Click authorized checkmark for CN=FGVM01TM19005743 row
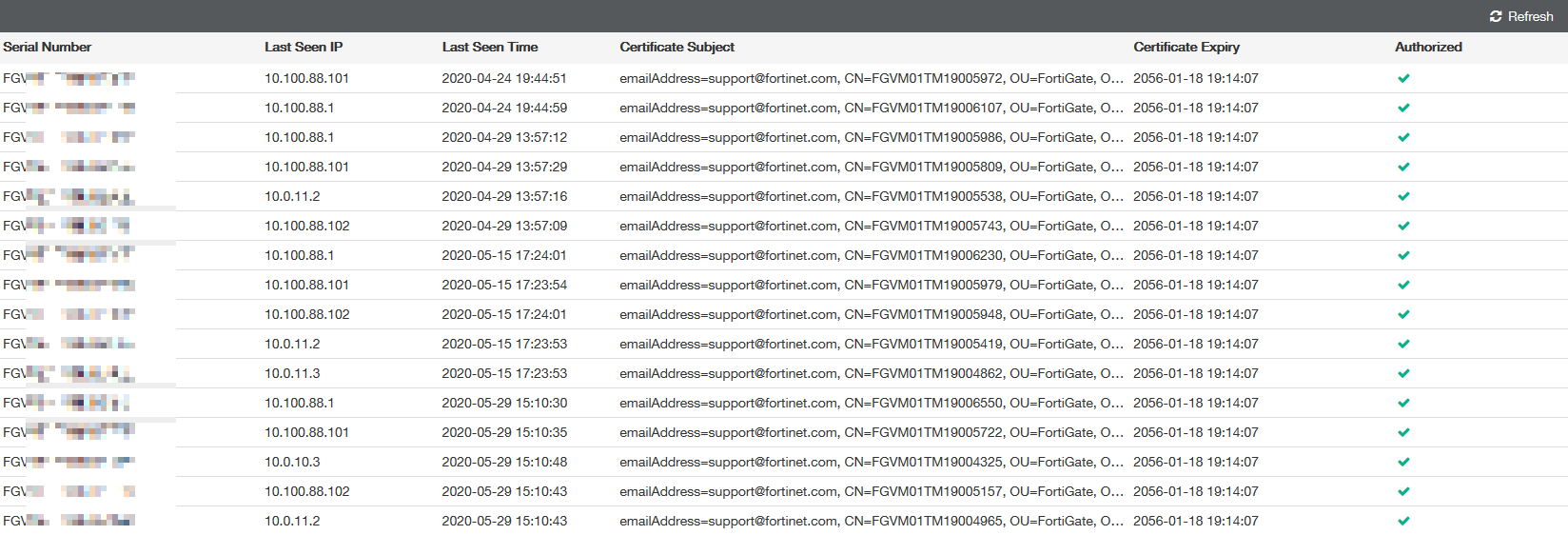 coord(1403,226)
